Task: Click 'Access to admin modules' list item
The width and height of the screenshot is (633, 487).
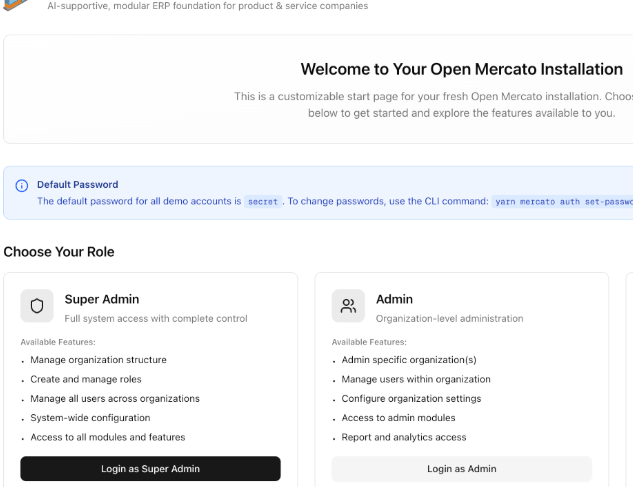Action: coord(398,418)
